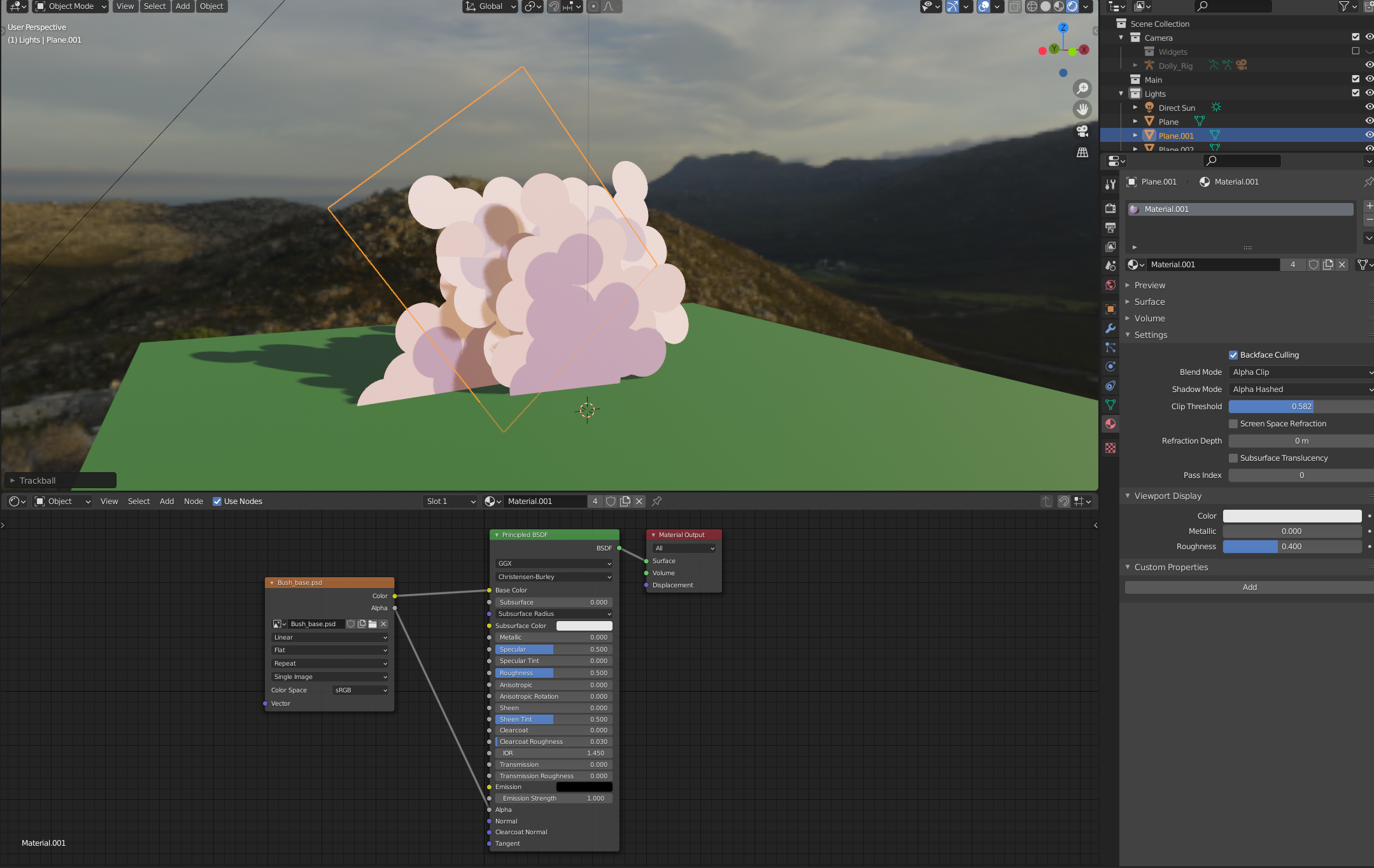Open the World properties tab icon
Screen dimensions: 1374x868
point(1110,285)
